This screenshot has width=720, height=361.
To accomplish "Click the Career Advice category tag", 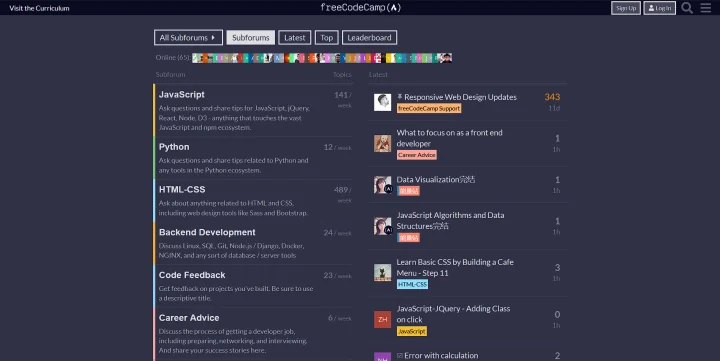I will (x=416, y=155).
